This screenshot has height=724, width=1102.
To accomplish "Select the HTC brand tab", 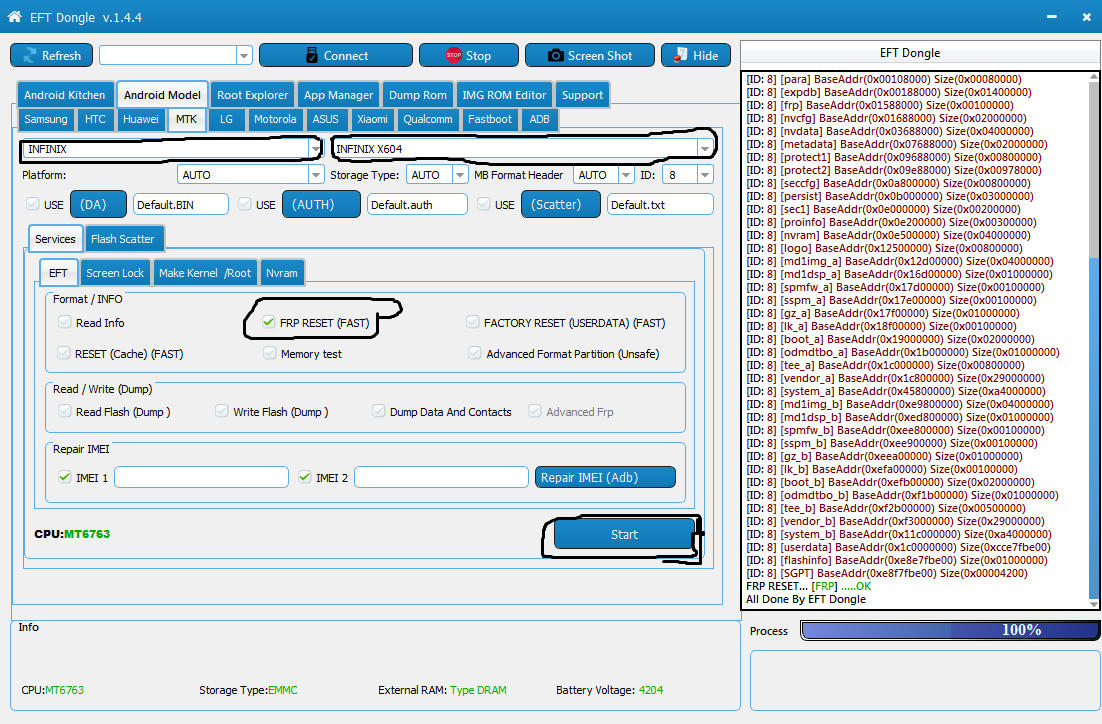I will point(95,119).
